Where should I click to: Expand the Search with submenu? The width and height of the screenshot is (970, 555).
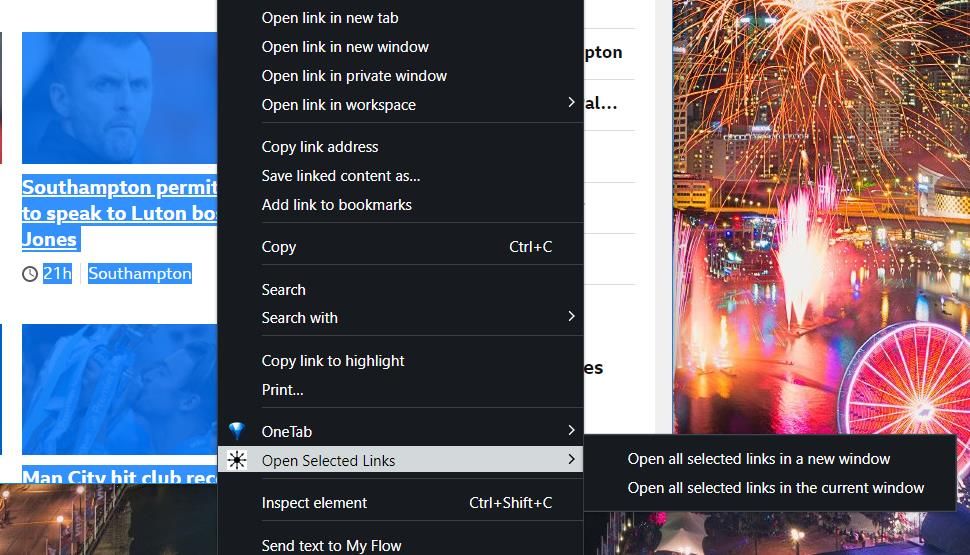(x=400, y=317)
